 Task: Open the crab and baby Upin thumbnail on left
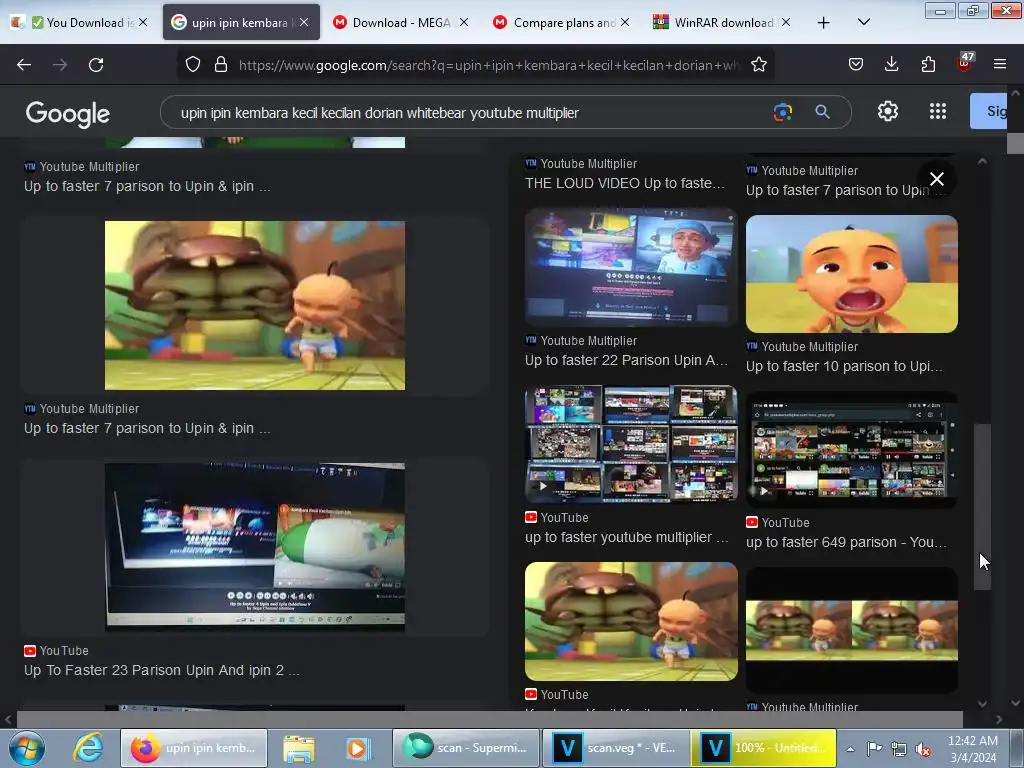pyautogui.click(x=255, y=305)
